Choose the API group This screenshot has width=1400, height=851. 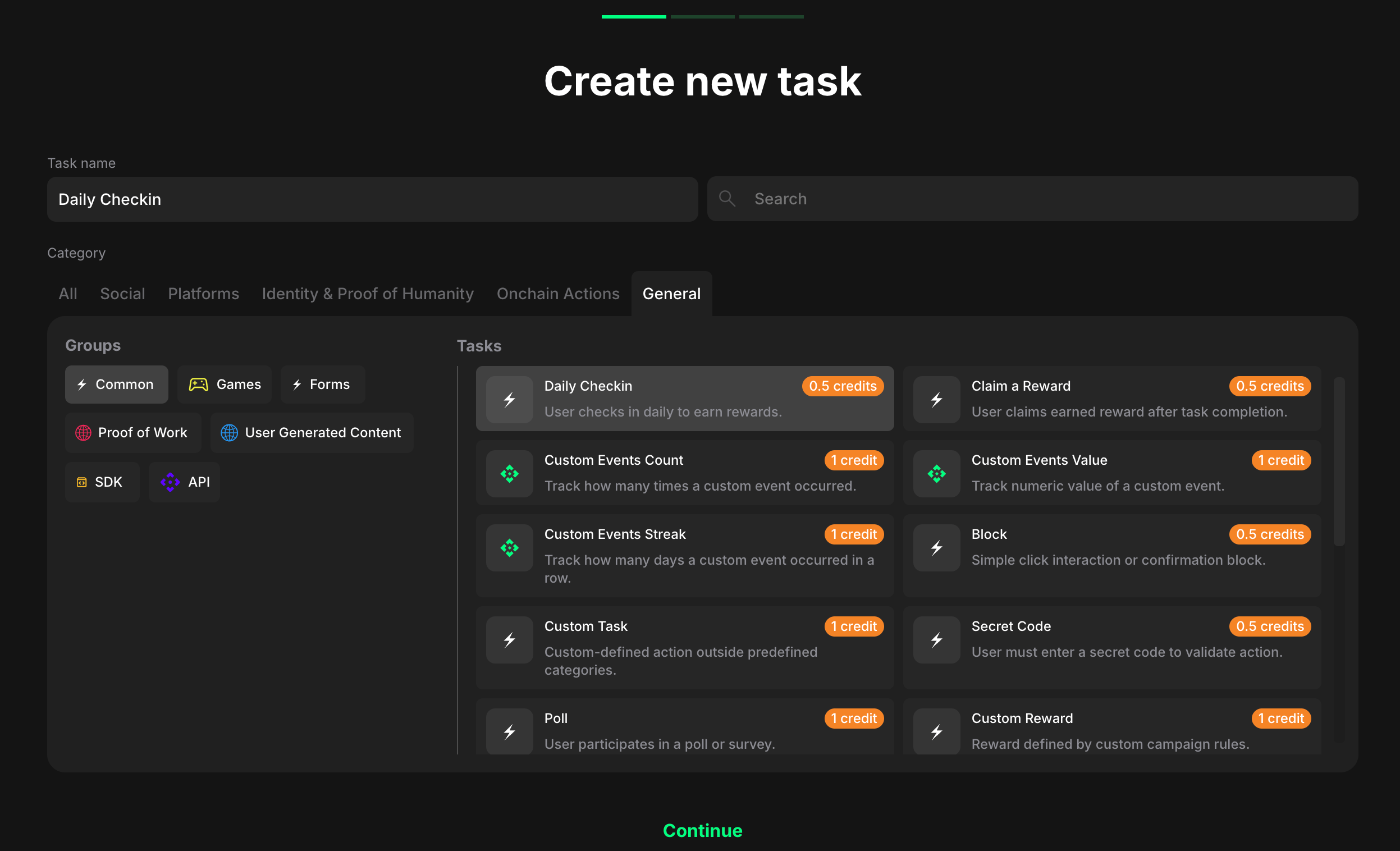184,482
